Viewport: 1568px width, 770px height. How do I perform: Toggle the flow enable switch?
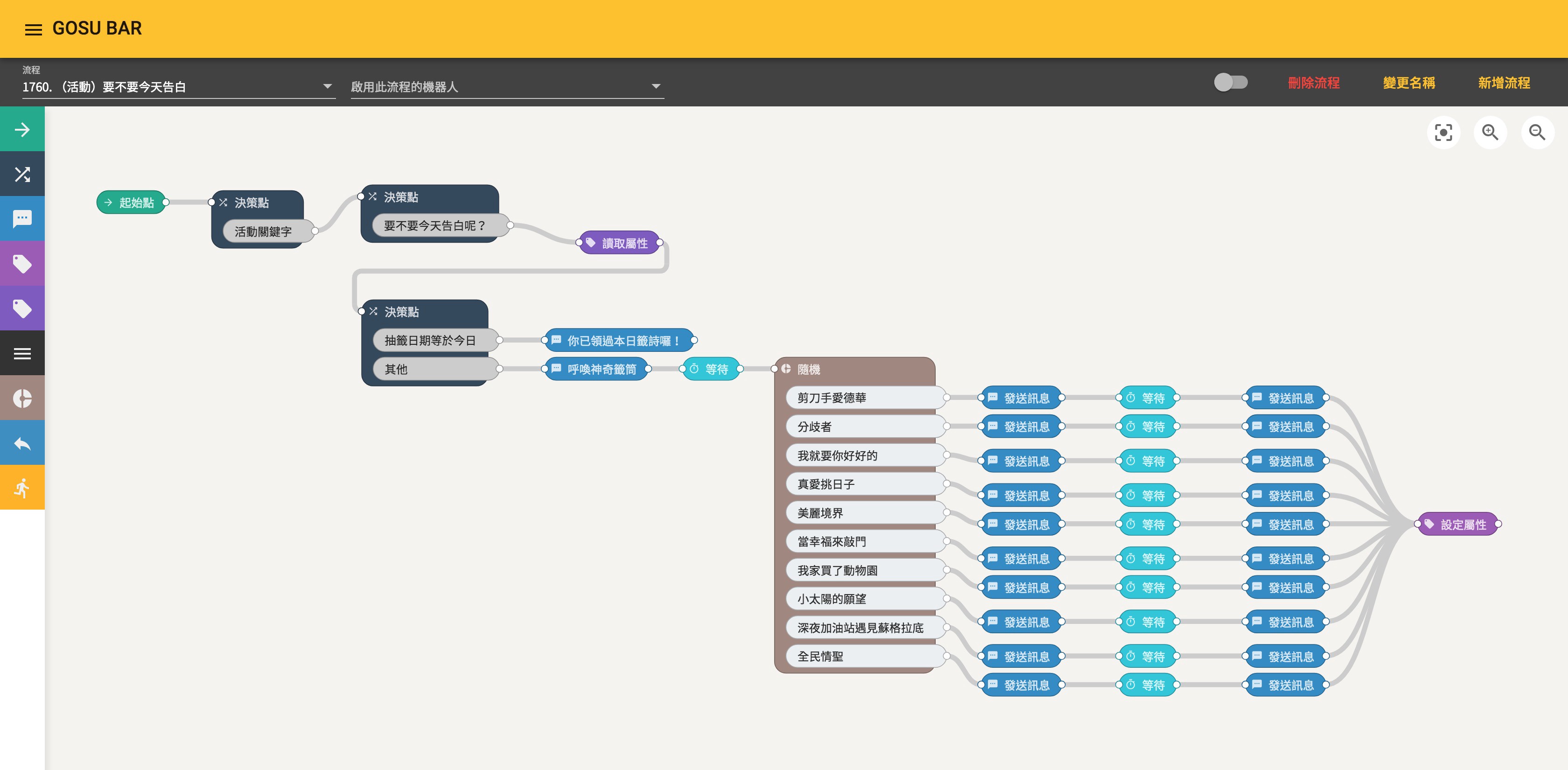click(1230, 82)
